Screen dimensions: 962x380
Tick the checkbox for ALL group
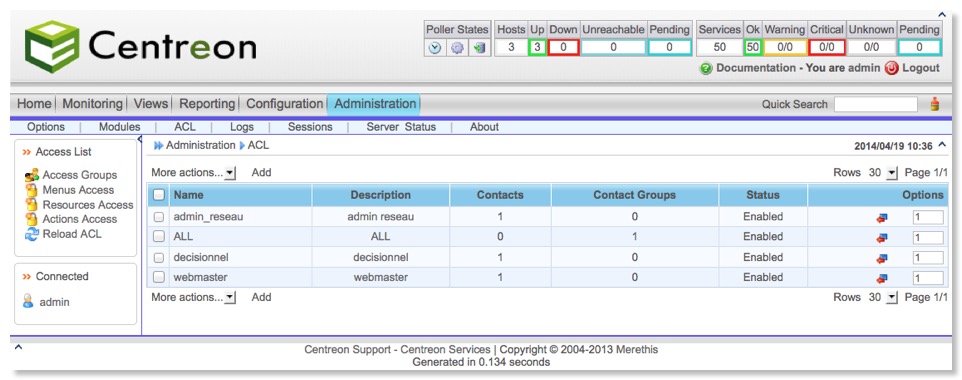pos(159,236)
